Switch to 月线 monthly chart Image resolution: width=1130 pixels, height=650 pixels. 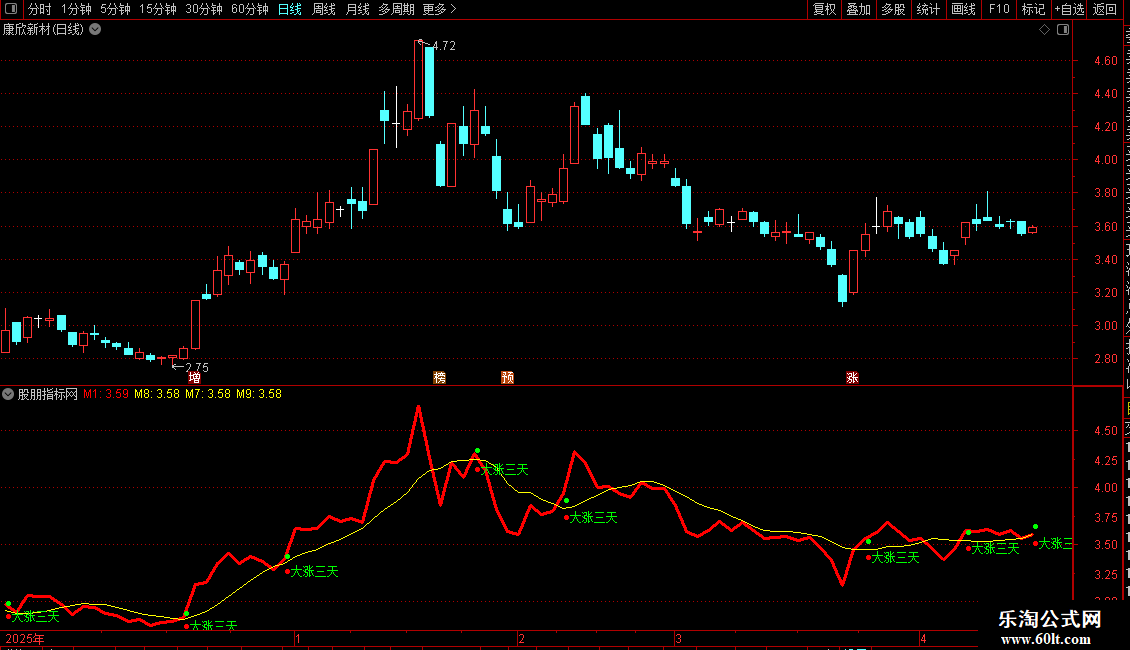(357, 9)
